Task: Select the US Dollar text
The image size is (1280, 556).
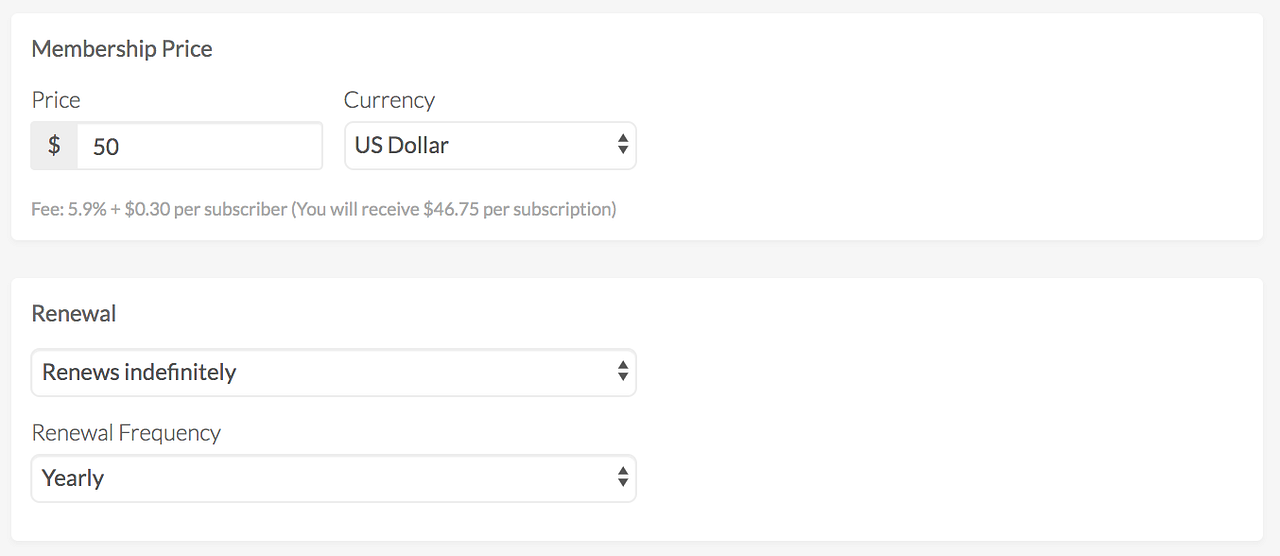Action: tap(402, 146)
